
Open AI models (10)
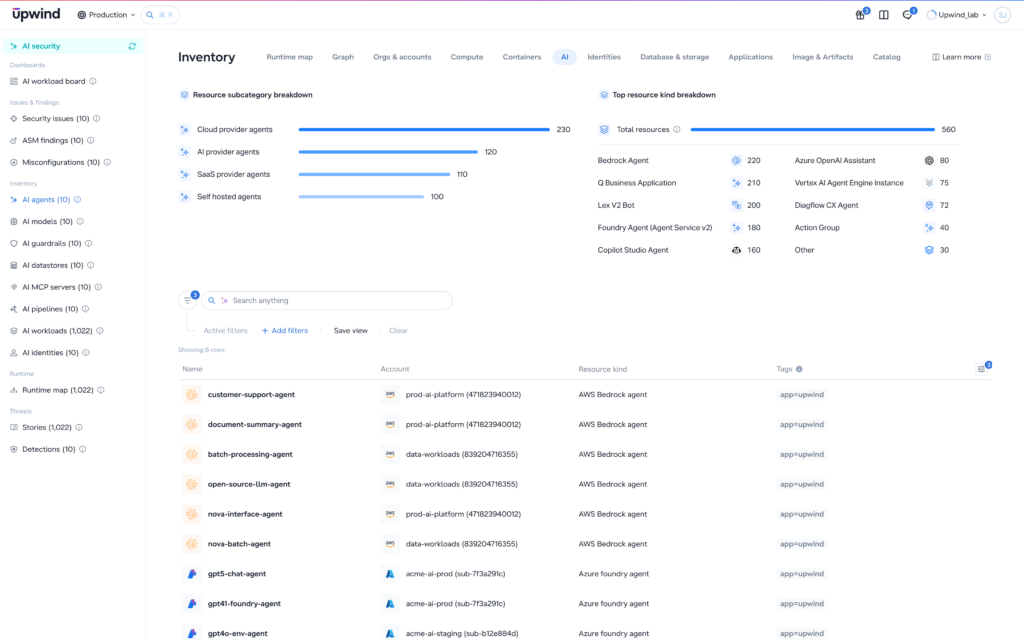click(x=47, y=222)
